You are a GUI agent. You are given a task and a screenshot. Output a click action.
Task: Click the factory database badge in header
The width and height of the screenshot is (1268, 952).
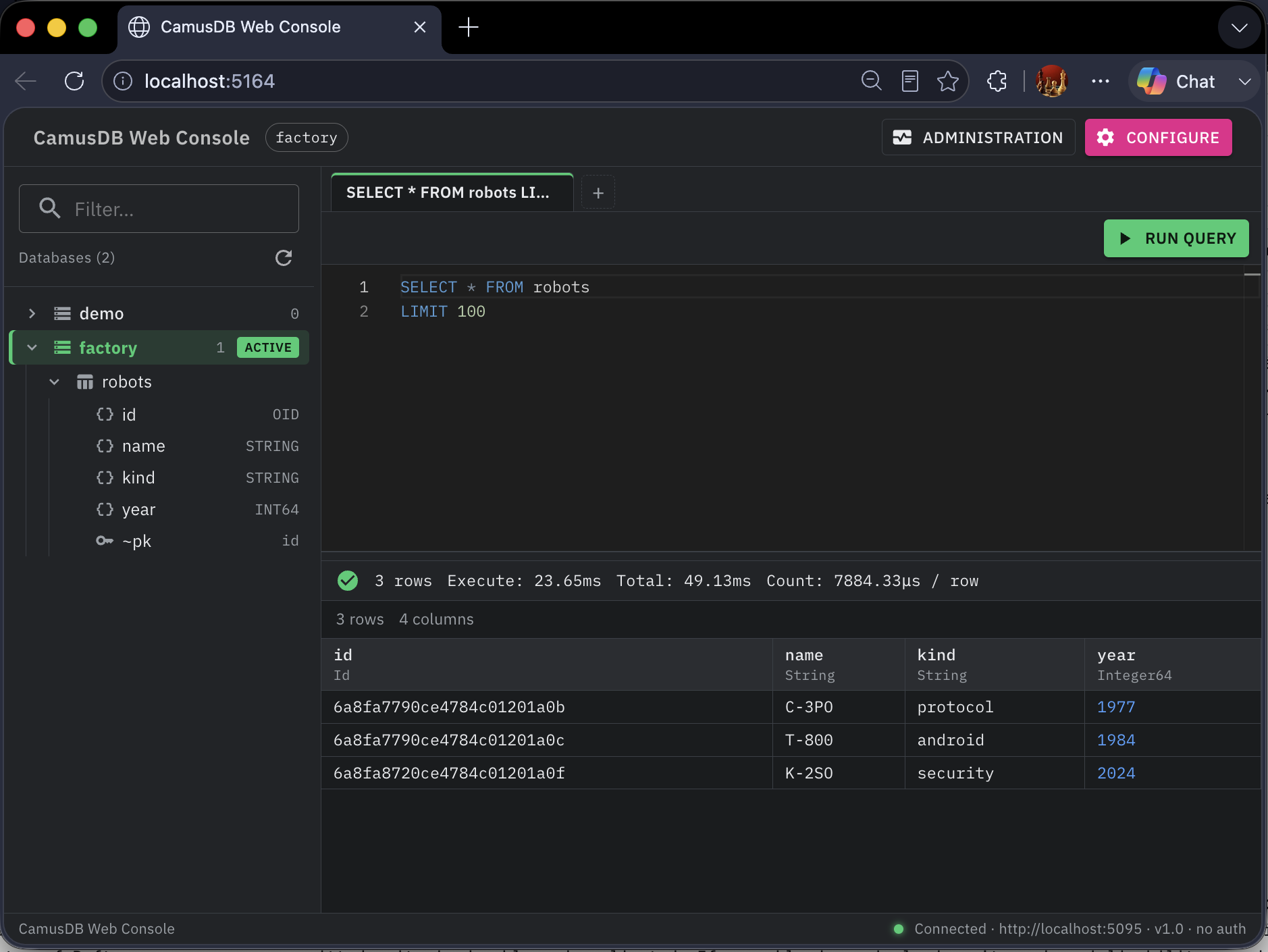(307, 138)
